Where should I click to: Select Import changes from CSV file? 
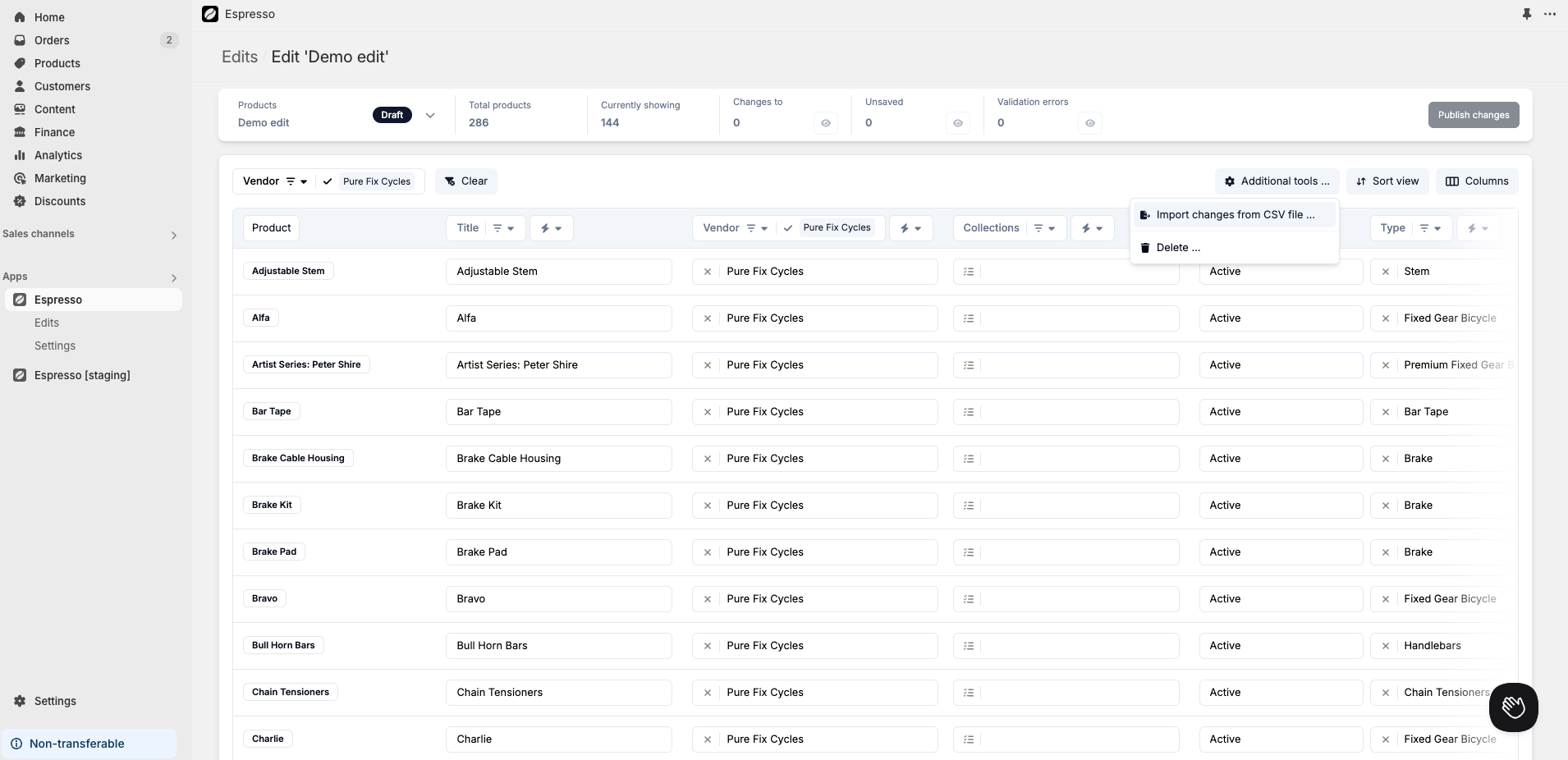pyautogui.click(x=1234, y=215)
